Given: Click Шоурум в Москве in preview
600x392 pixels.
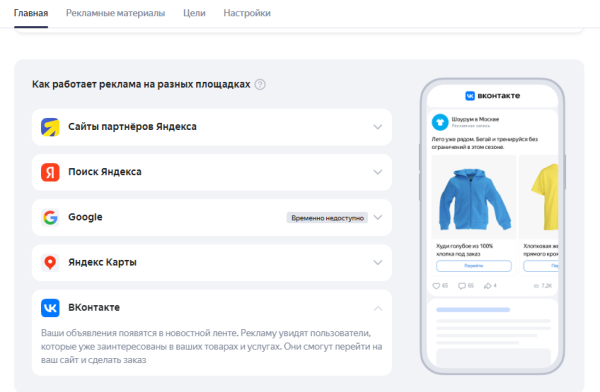Looking at the screenshot, I should 475,119.
